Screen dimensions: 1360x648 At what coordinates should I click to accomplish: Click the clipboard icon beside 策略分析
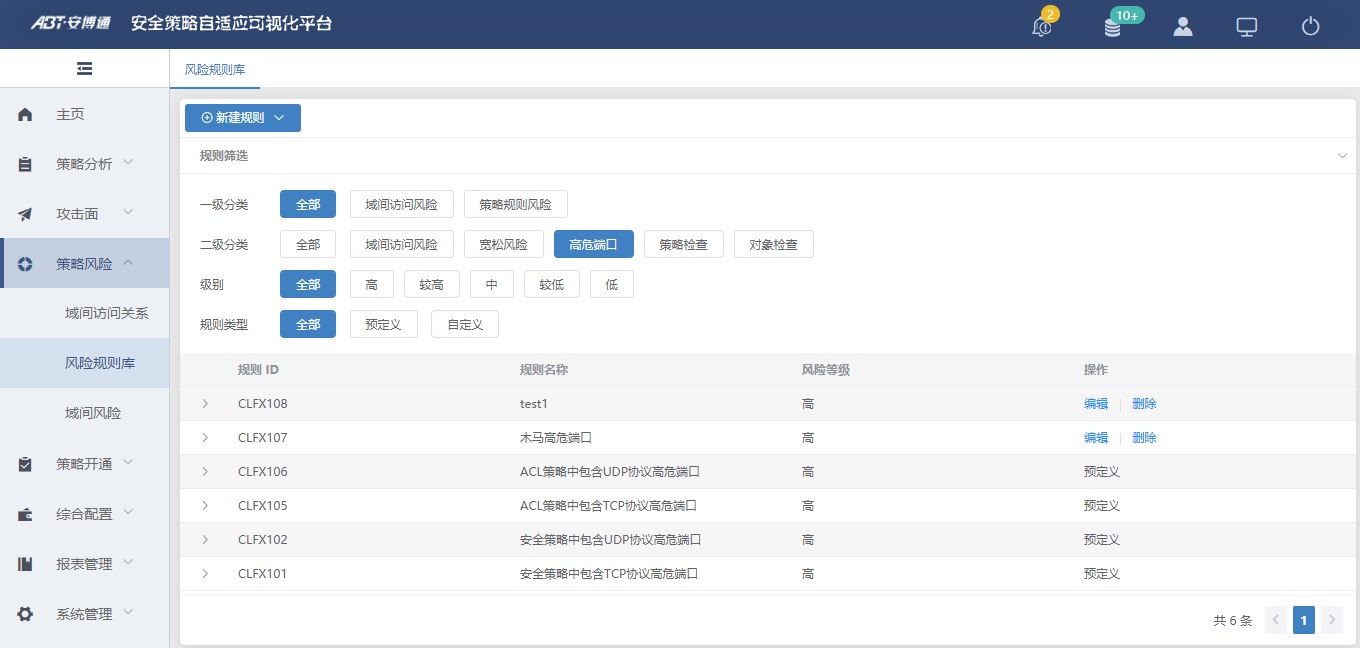coord(26,164)
